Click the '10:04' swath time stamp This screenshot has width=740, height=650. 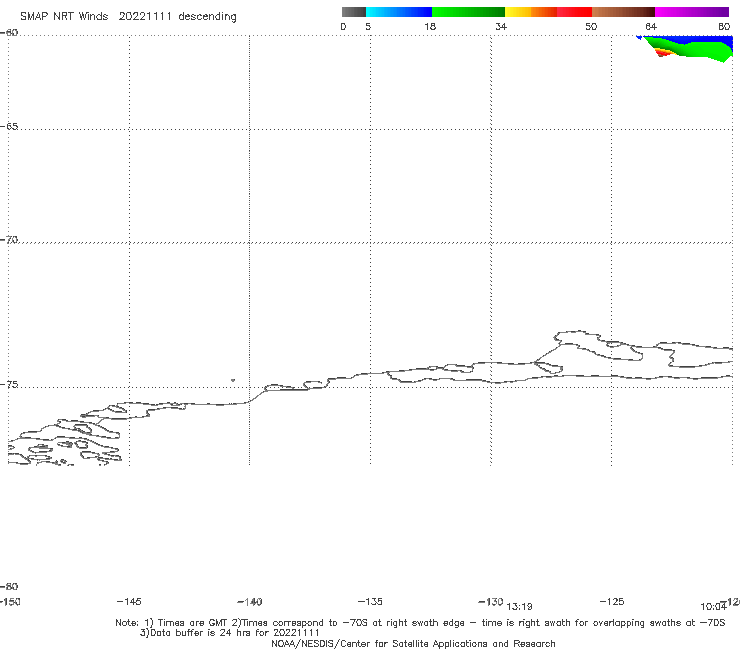(713, 607)
